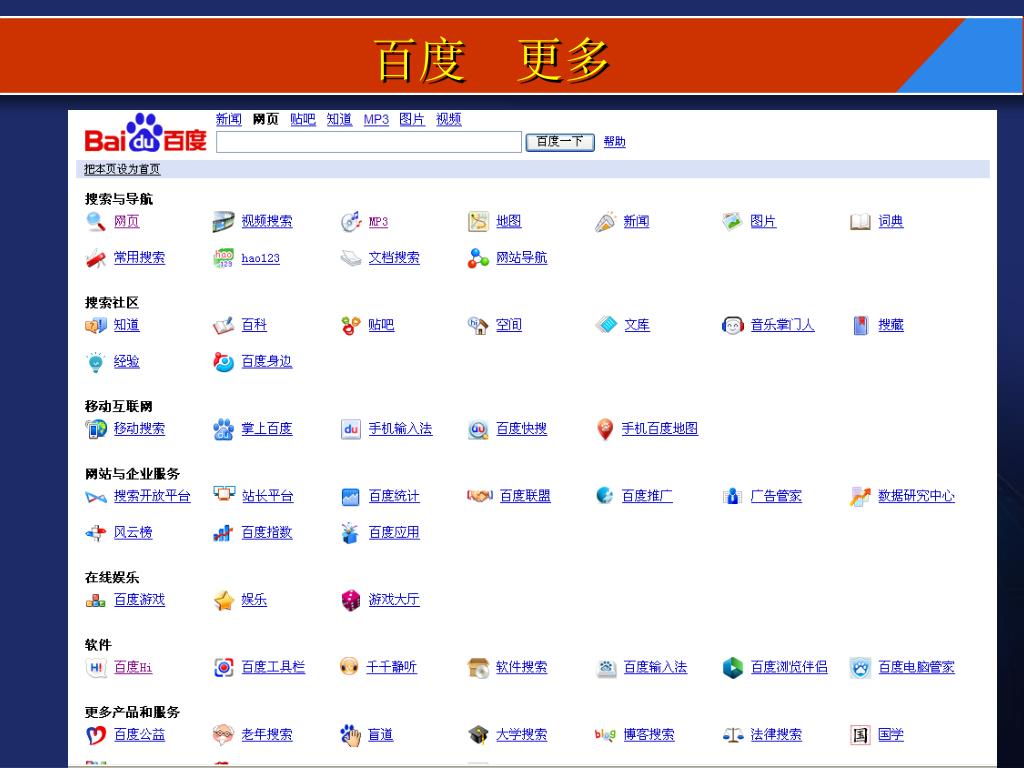This screenshot has width=1024, height=768.
Task: Click the 百度一下 search button
Action: point(560,142)
